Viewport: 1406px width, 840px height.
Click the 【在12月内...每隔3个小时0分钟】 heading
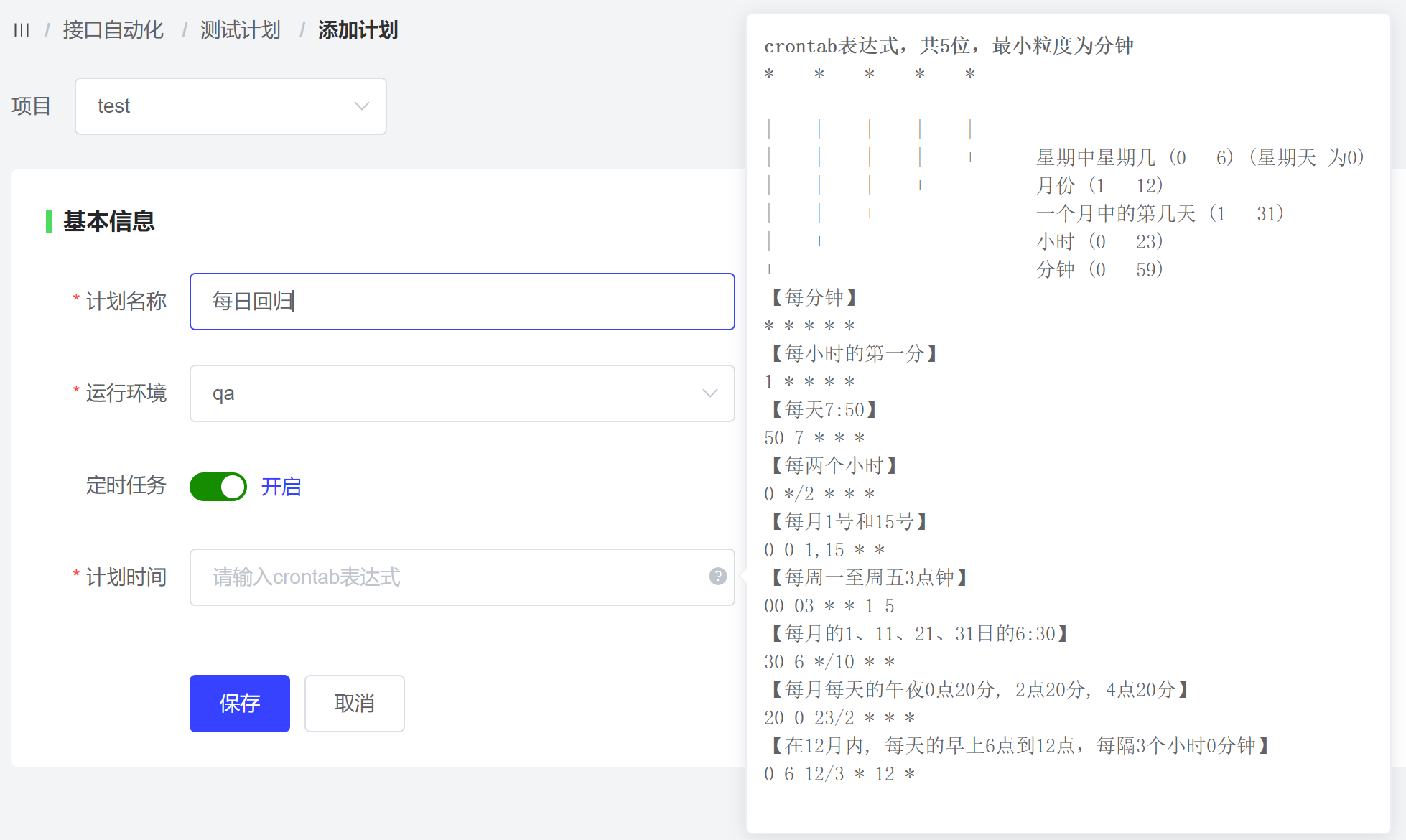coord(1020,745)
